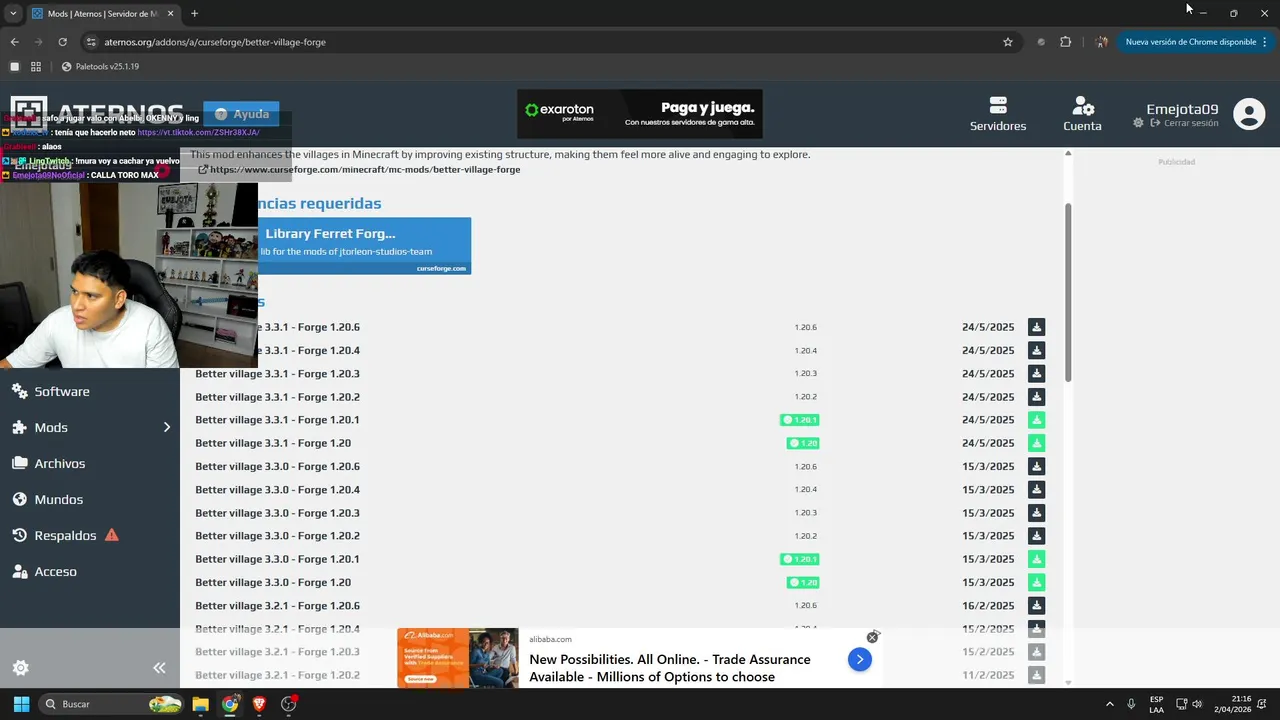1280x720 pixels.
Task: Switch the ESP LAA keyboard language
Action: pos(1156,704)
